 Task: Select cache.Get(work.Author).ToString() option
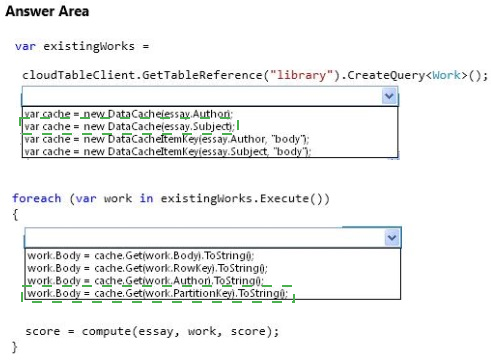145,281
